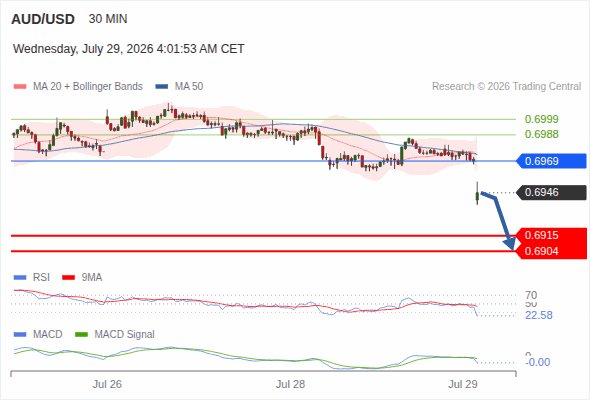Click the MA 50 blue legend swatch
Image resolution: width=590 pixels, height=400 pixels.
pos(161,87)
